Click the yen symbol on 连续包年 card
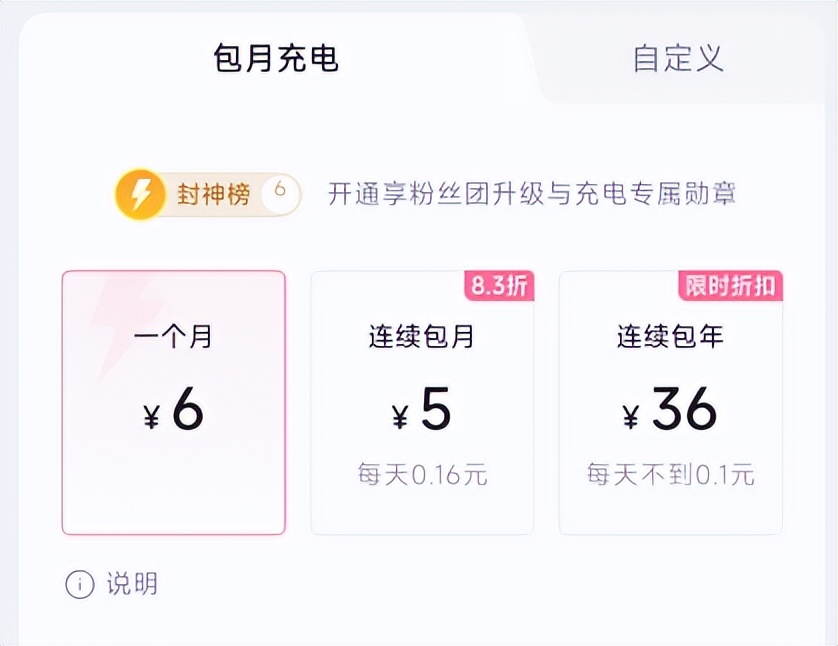 click(x=631, y=415)
